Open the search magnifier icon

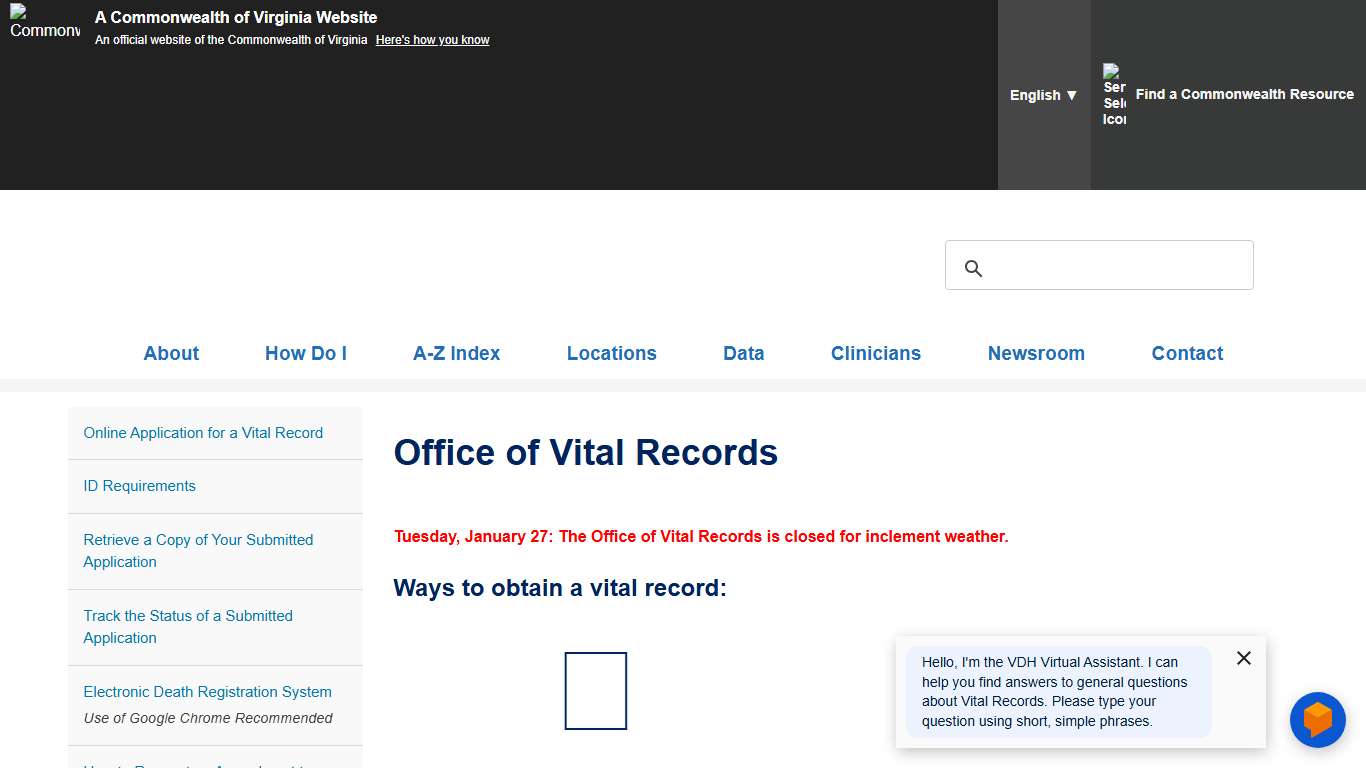point(973,268)
